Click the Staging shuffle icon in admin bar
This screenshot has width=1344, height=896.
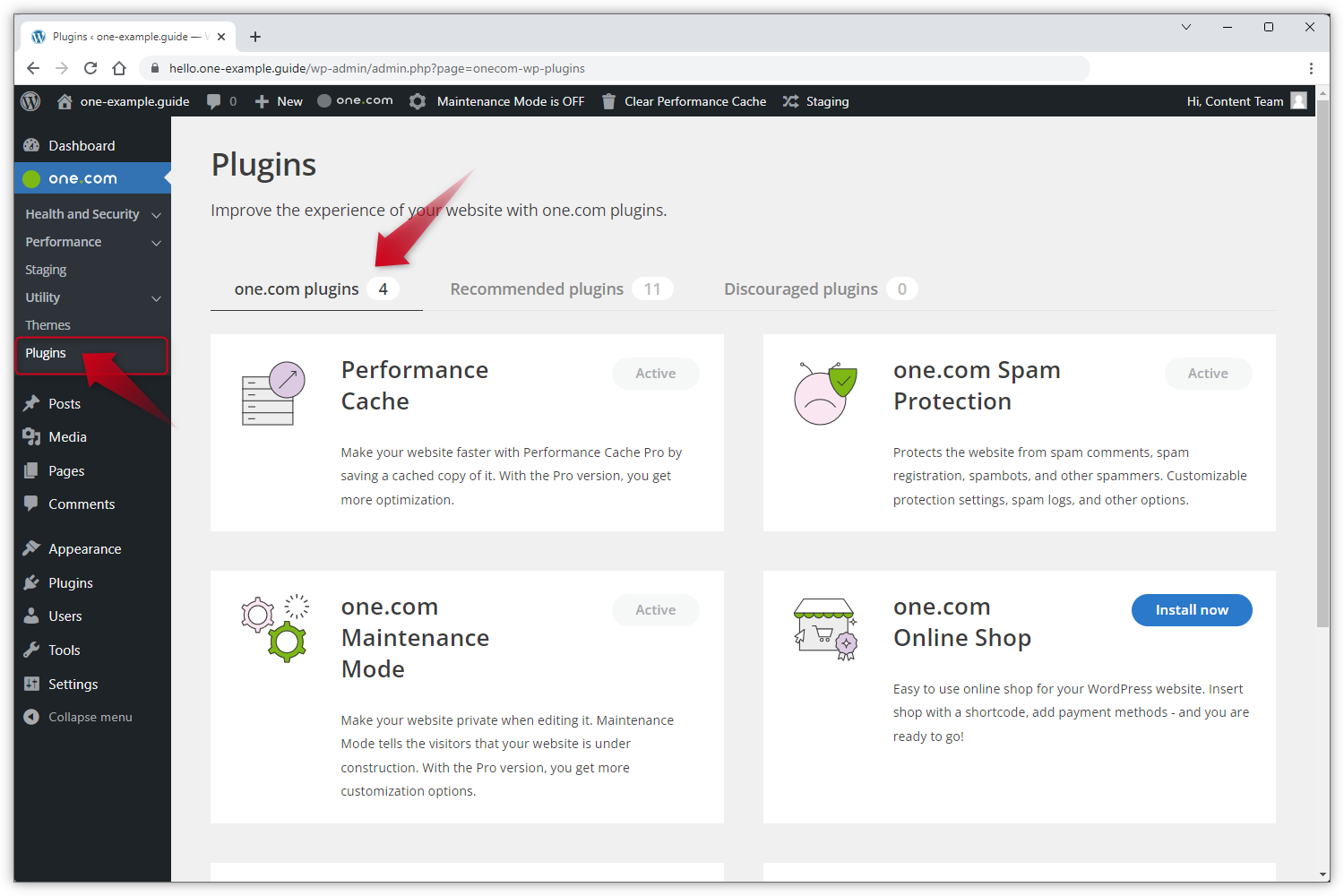pyautogui.click(x=790, y=101)
